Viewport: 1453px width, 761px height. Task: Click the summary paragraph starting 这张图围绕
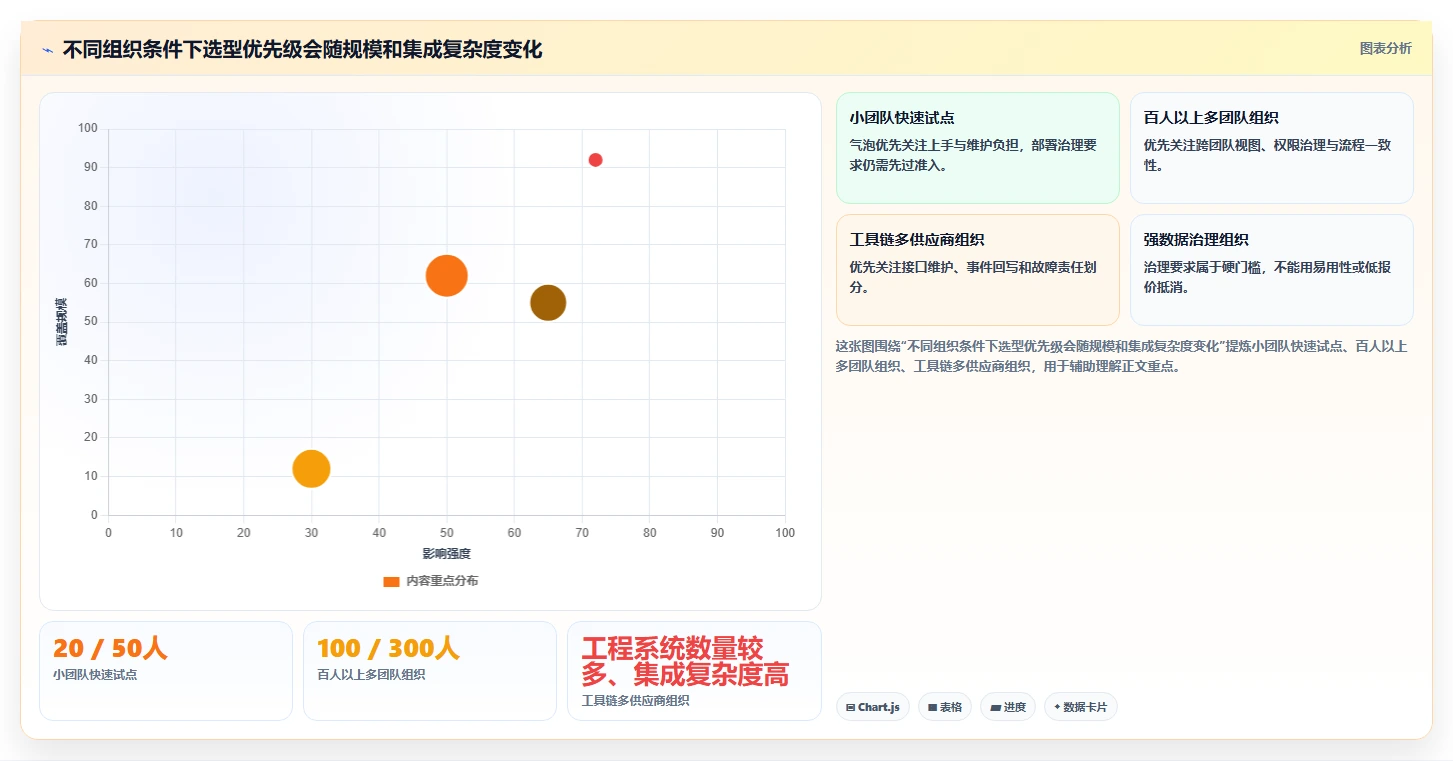pyautogui.click(x=1124, y=356)
